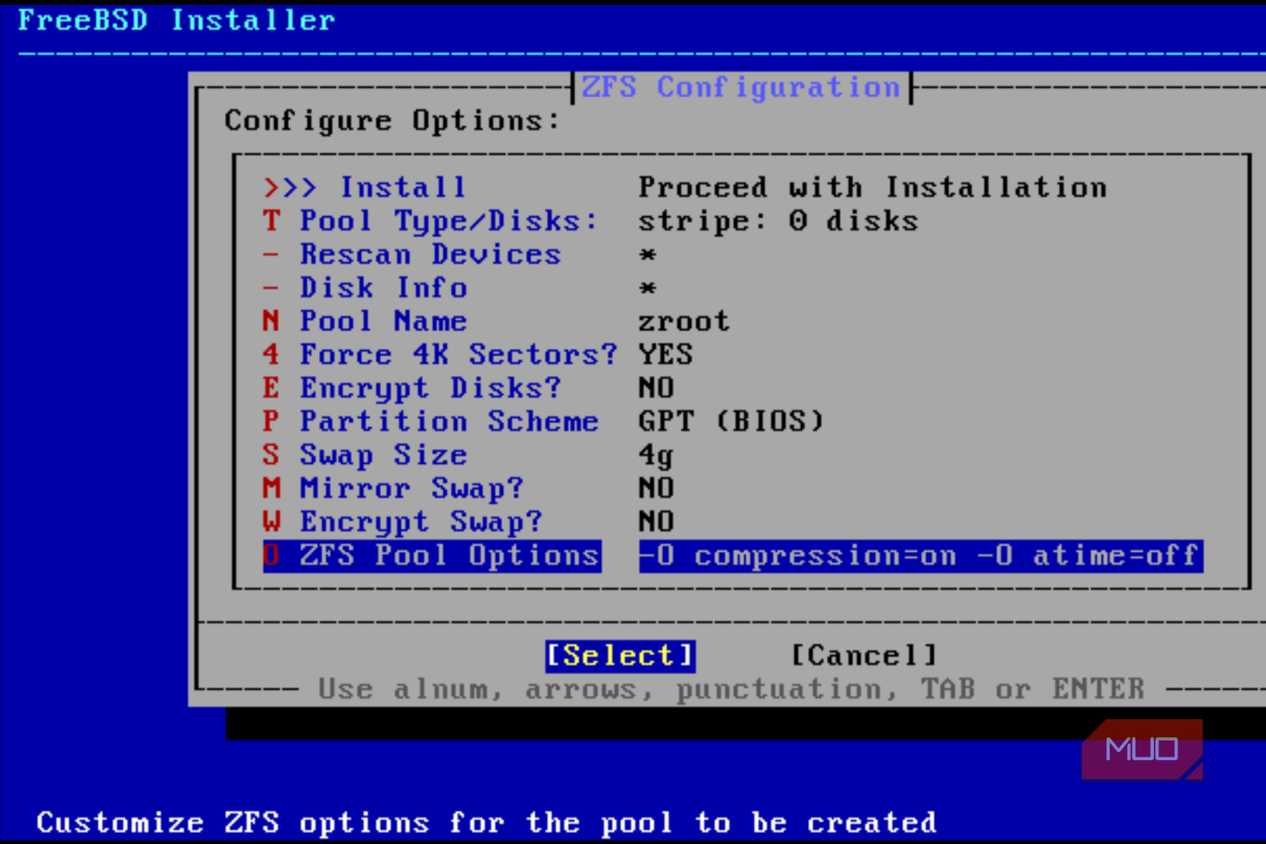Click NO value beside Encrypt Disks
Screen dimensions: 1266x844
[656, 388]
